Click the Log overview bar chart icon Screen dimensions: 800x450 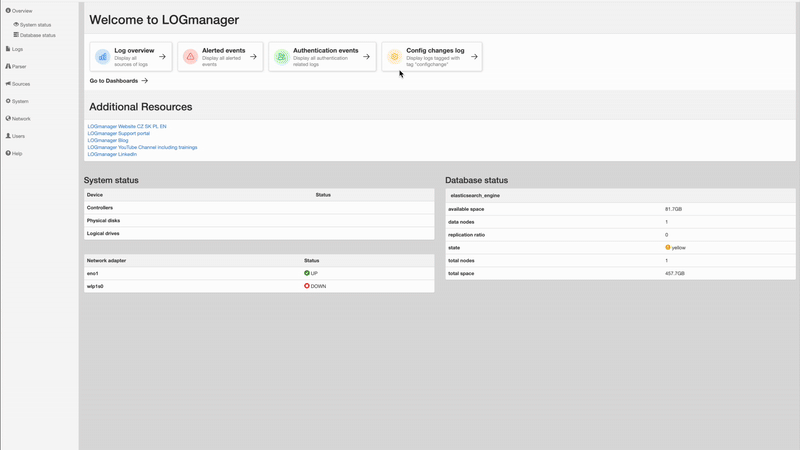coord(103,57)
